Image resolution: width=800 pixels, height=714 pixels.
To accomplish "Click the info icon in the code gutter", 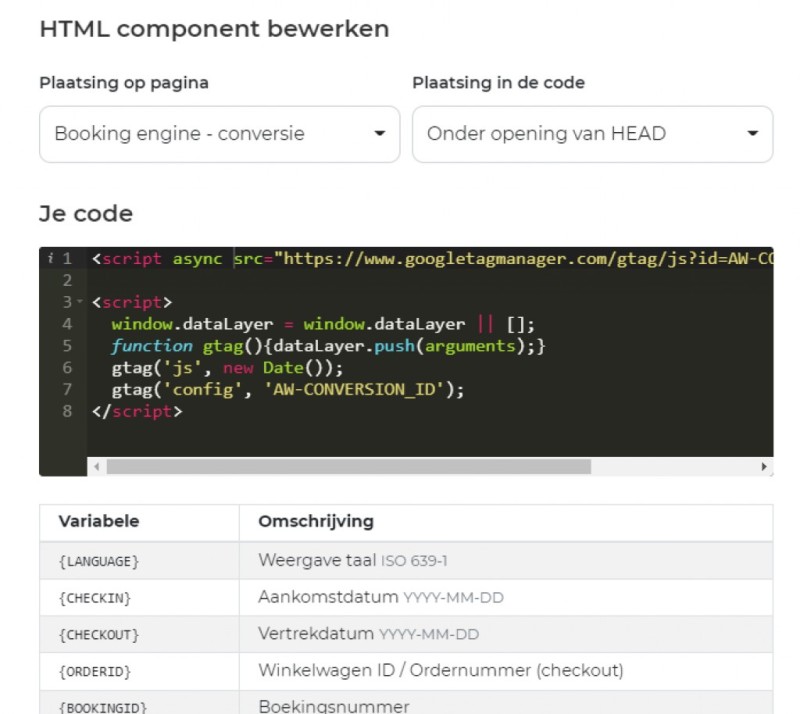I will coord(50,258).
